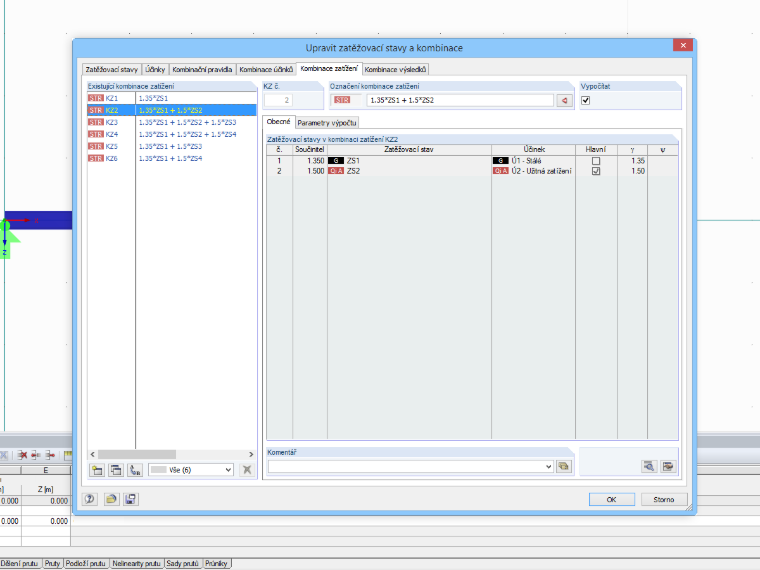Open the Podloží prutu tab in background
The image size is (760, 570).
pos(86,563)
